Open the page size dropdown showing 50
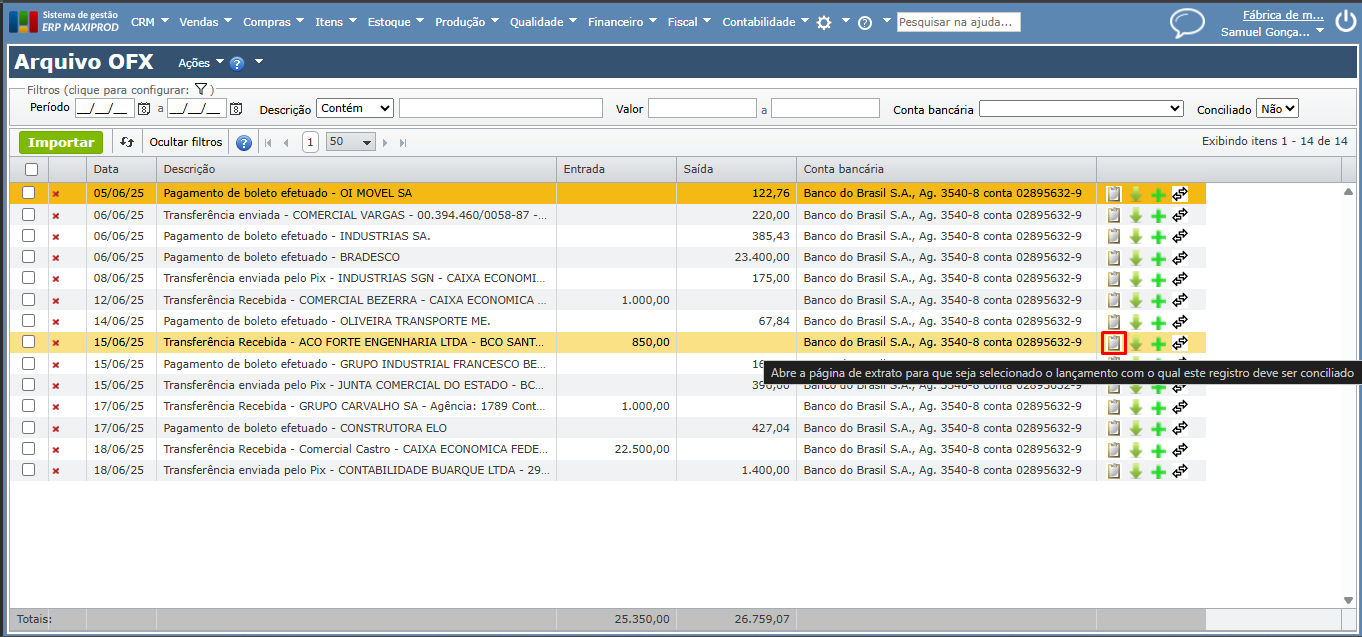Image resolution: width=1362 pixels, height=637 pixels. 350,142
